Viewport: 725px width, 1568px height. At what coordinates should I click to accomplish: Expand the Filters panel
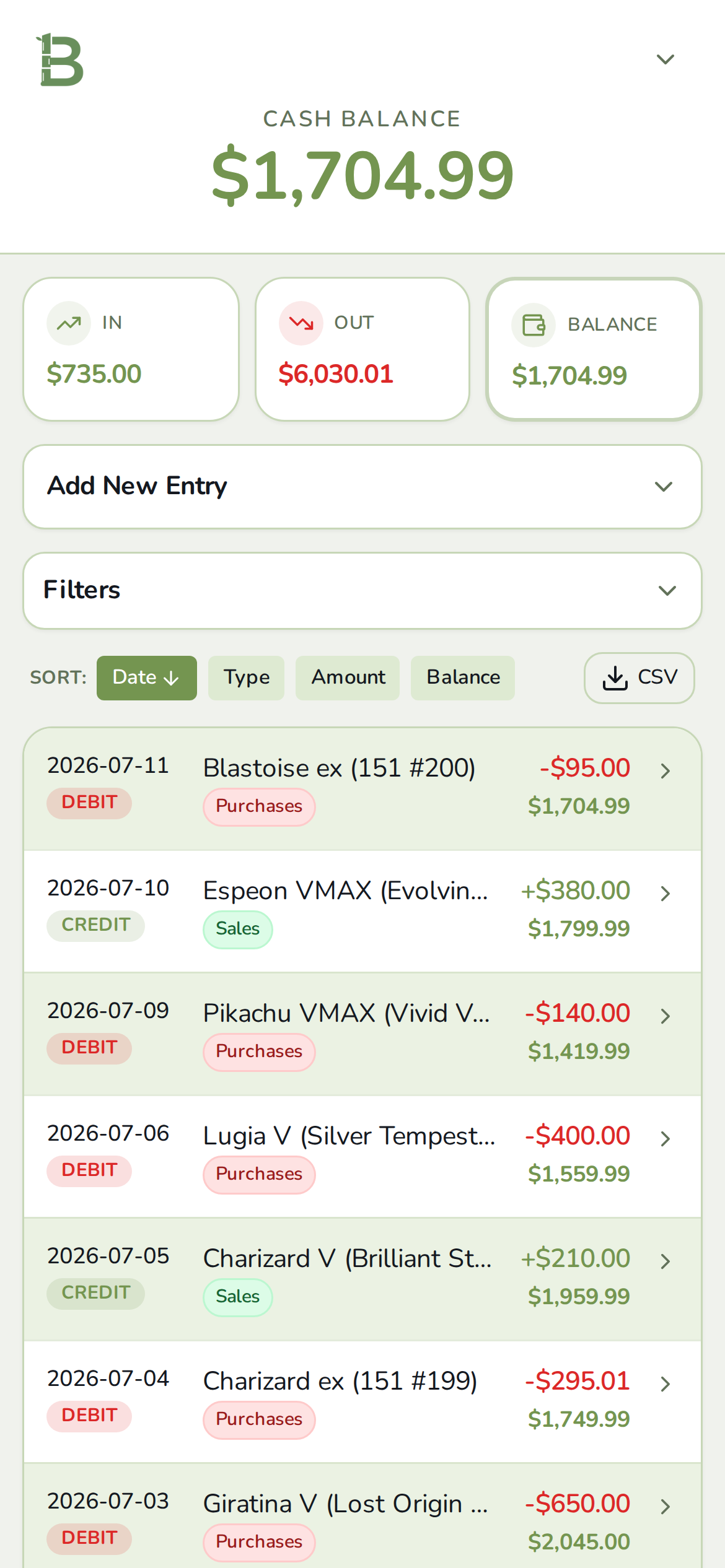click(x=362, y=591)
